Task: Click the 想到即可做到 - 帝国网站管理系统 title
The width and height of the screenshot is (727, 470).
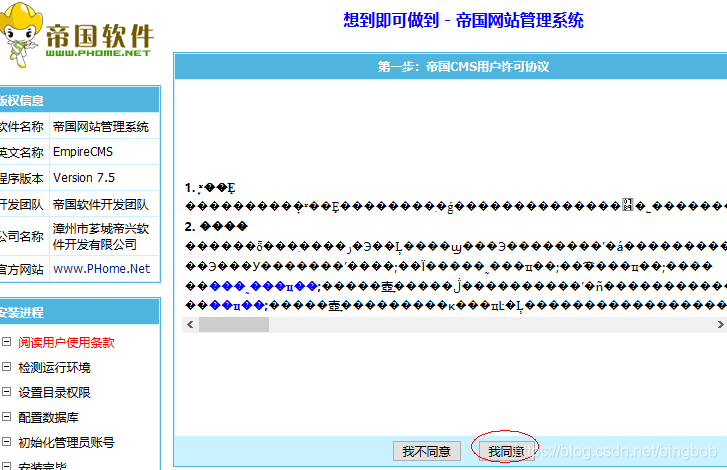Action: tap(463, 20)
